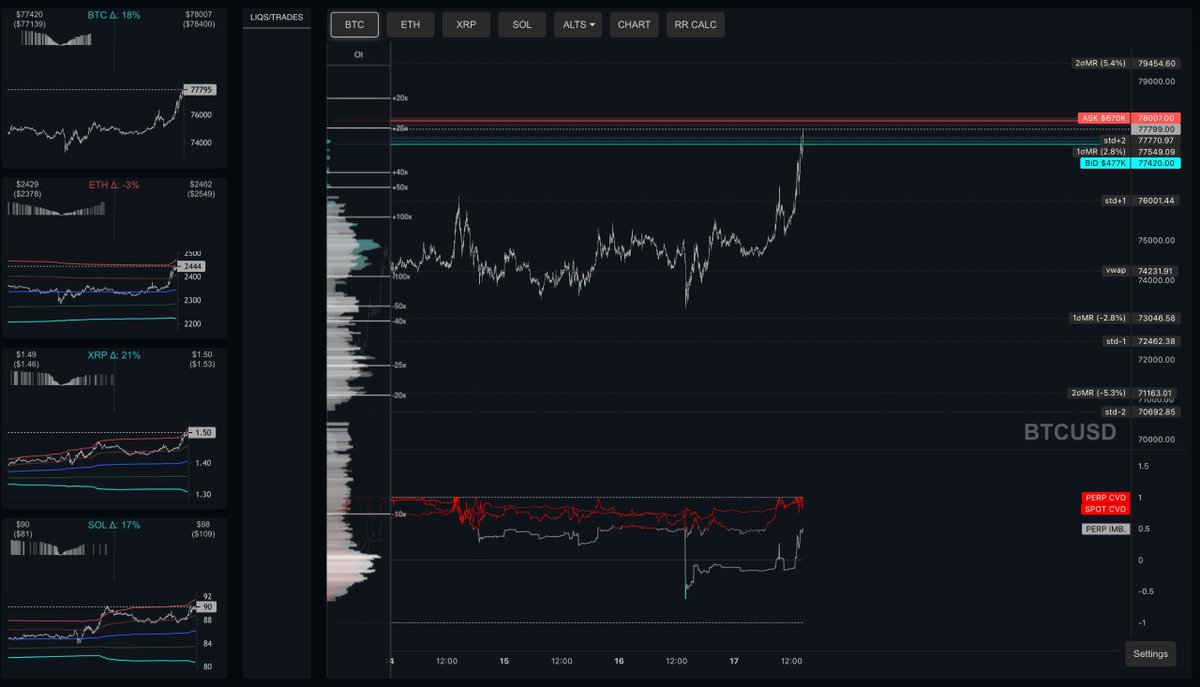This screenshot has width=1200, height=687.
Task: Click the date label 16 on time axis
Action: [x=620, y=660]
